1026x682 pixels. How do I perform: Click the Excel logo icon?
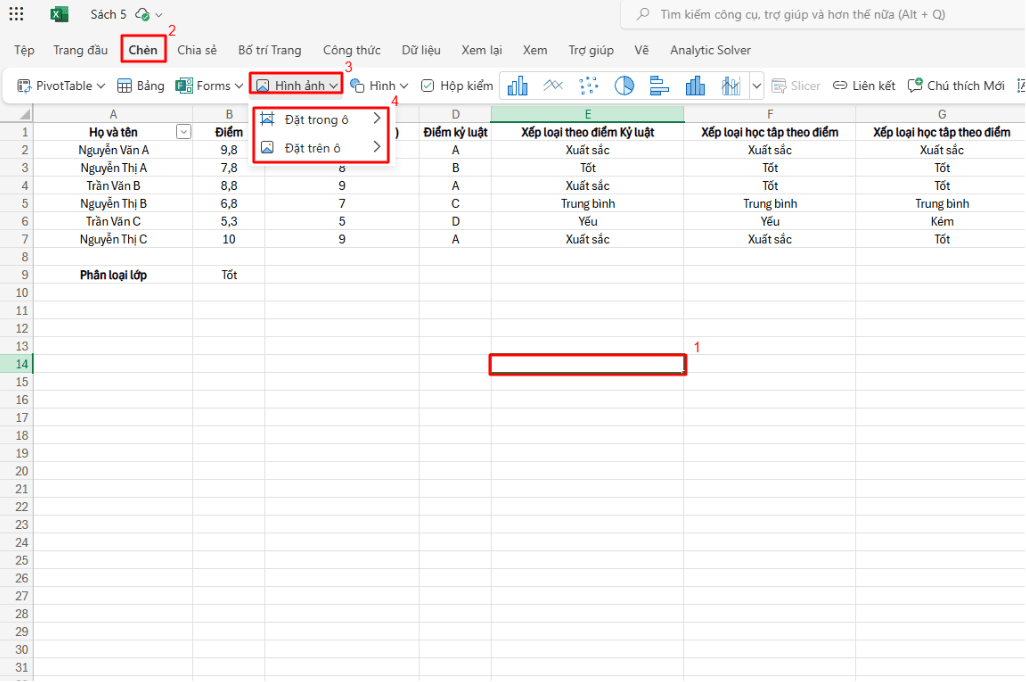[x=60, y=14]
